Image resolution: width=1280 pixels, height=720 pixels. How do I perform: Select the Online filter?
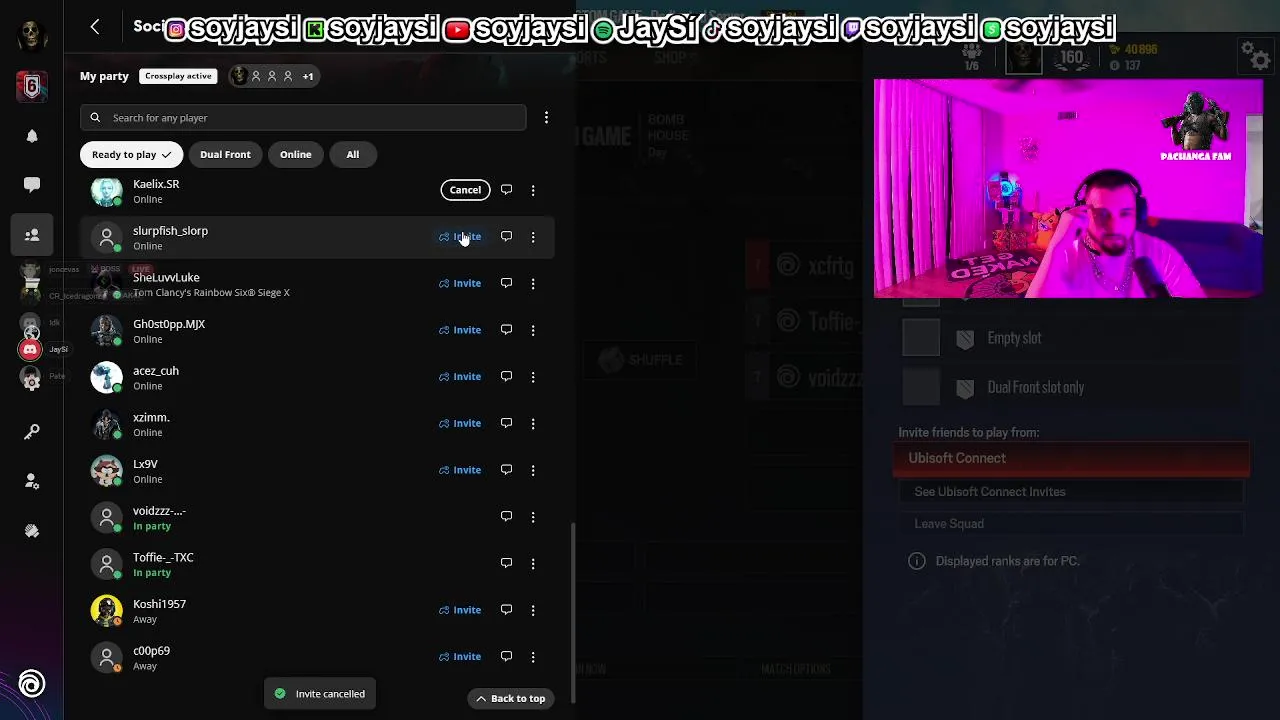[296, 154]
